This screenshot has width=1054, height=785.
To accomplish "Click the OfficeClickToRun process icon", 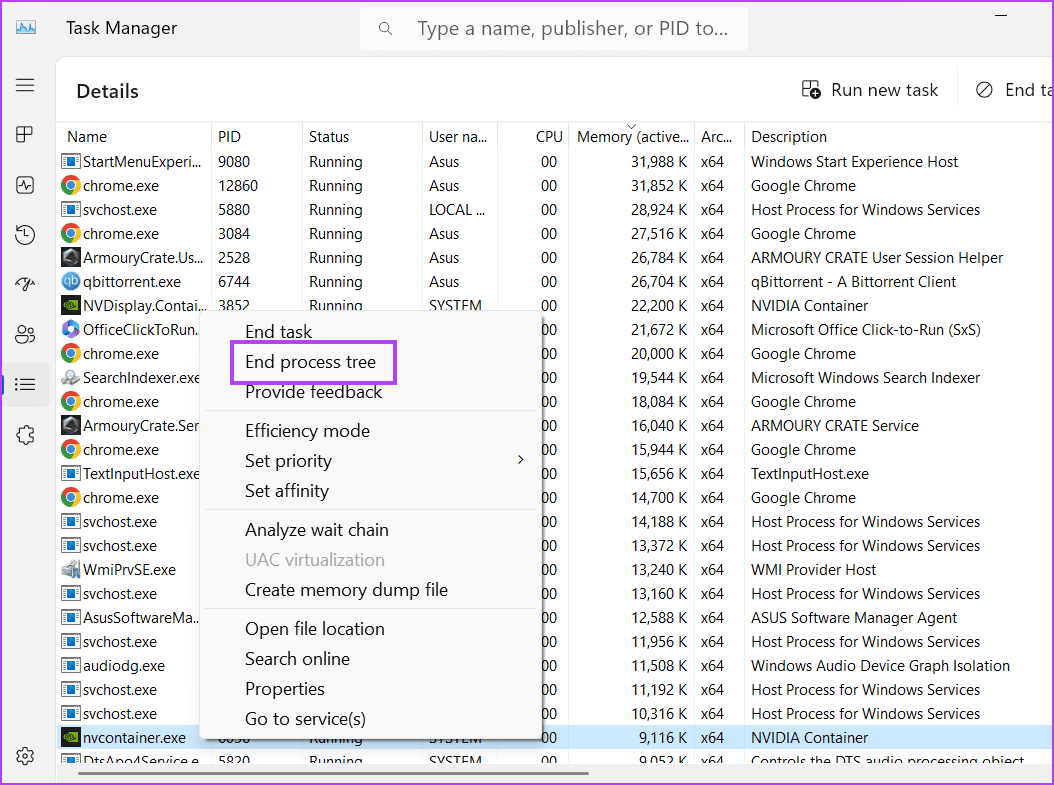I will coord(71,329).
